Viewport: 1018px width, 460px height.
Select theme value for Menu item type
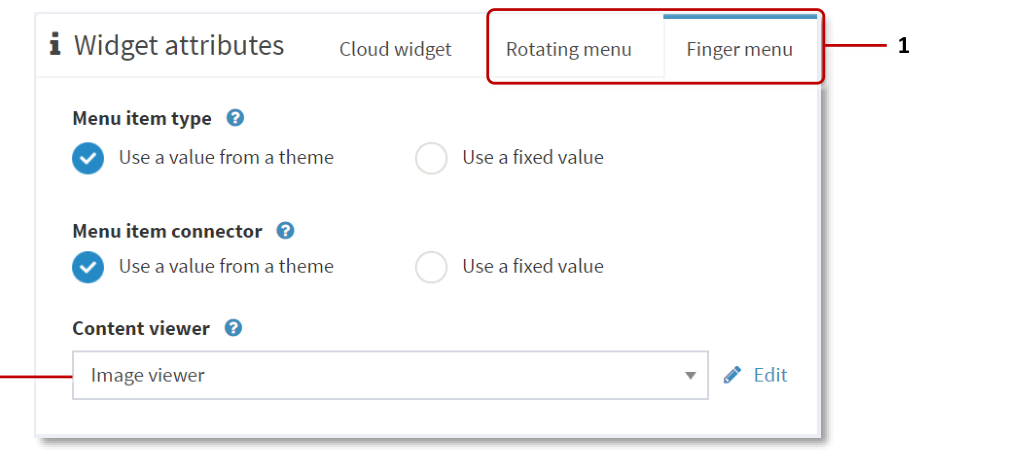[x=88, y=158]
